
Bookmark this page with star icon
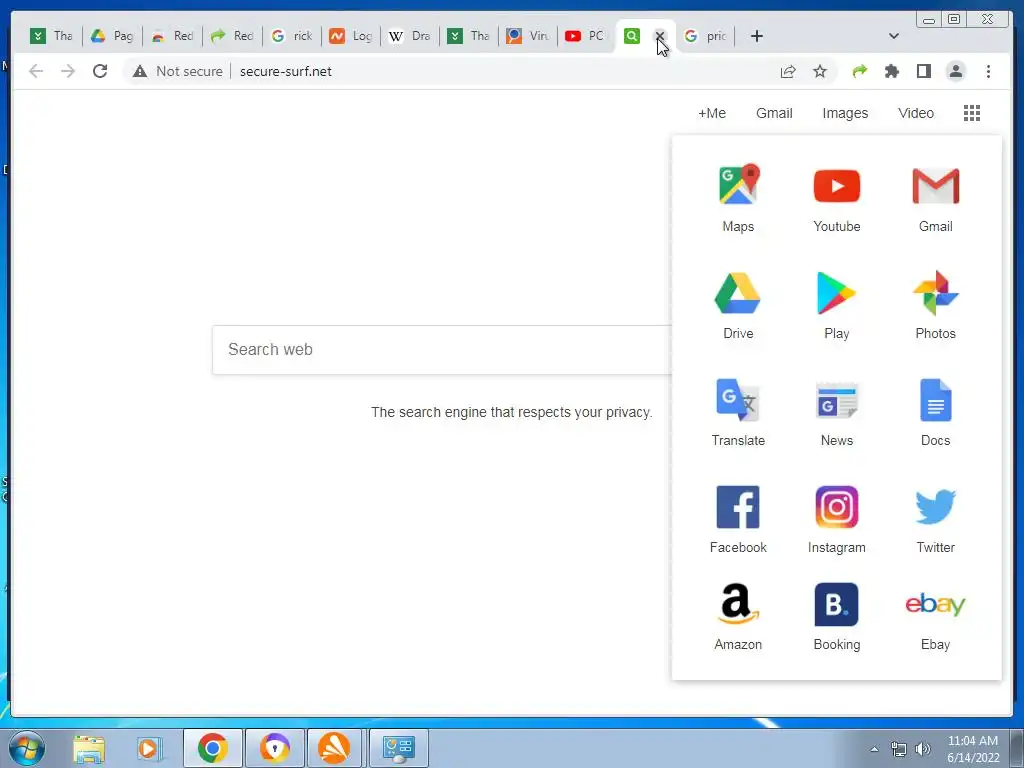[820, 71]
